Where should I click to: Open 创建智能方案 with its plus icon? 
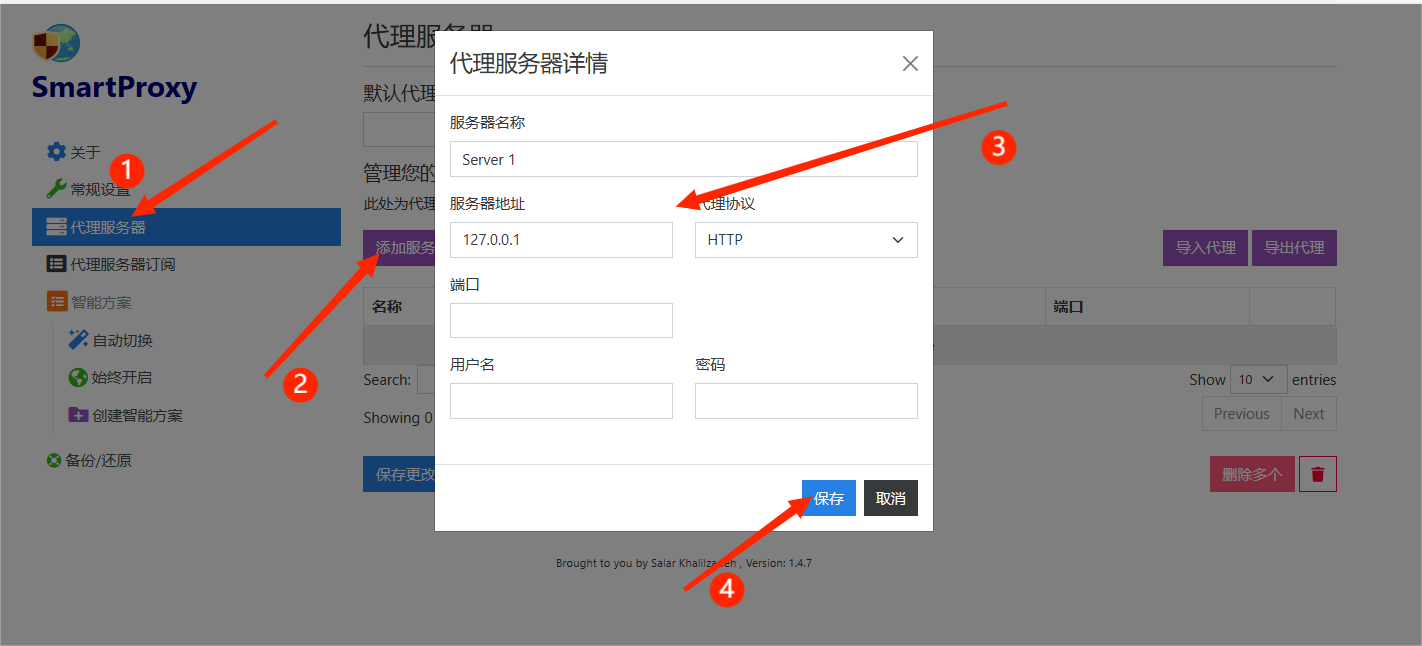[x=78, y=416]
